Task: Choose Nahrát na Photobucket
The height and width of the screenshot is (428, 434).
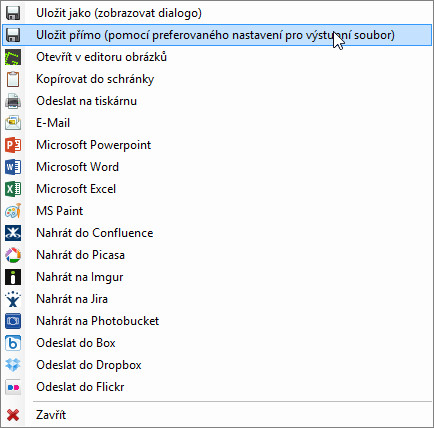Action: 217,321
